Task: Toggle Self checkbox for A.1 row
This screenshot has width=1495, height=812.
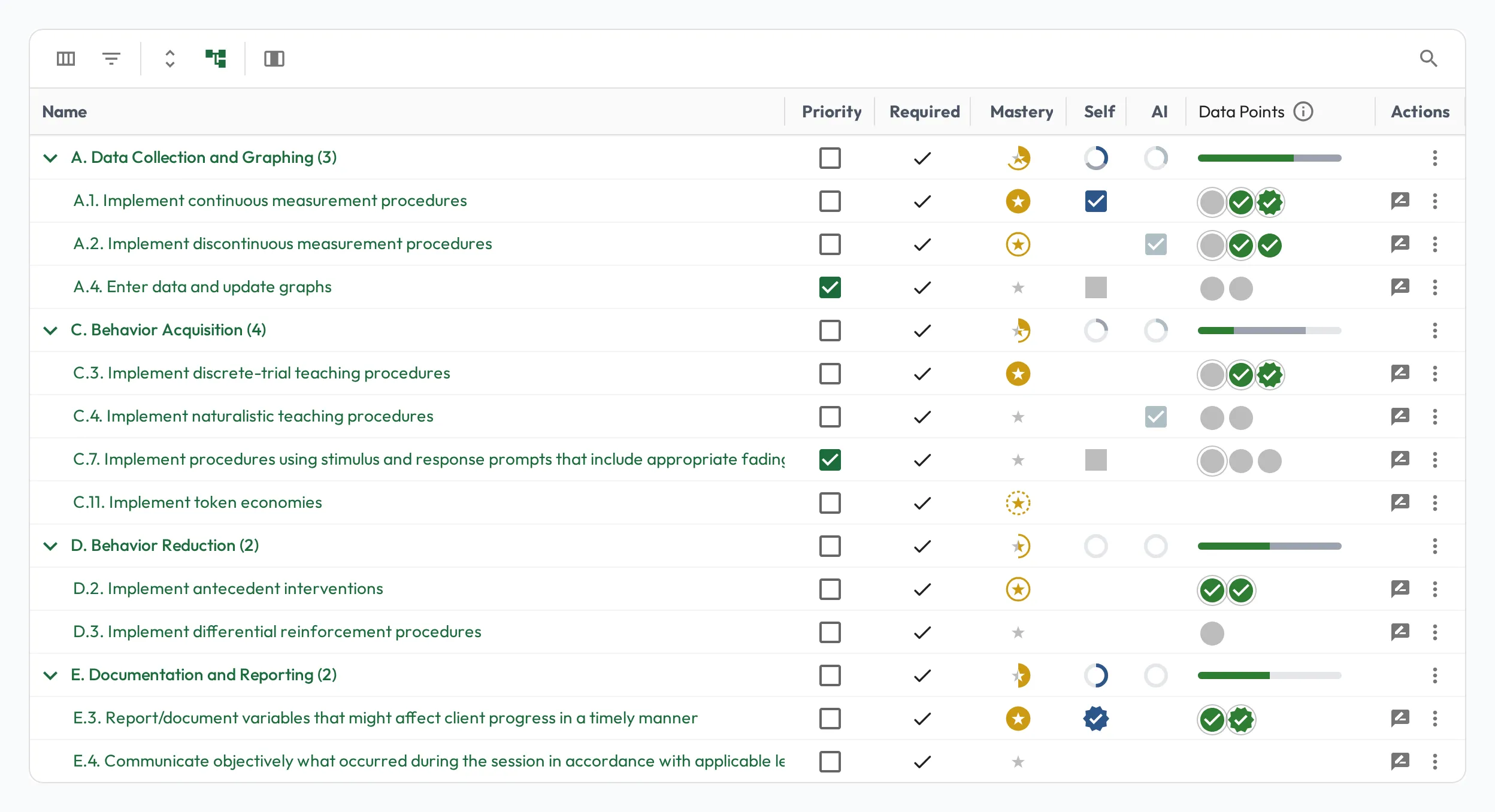Action: [1096, 201]
